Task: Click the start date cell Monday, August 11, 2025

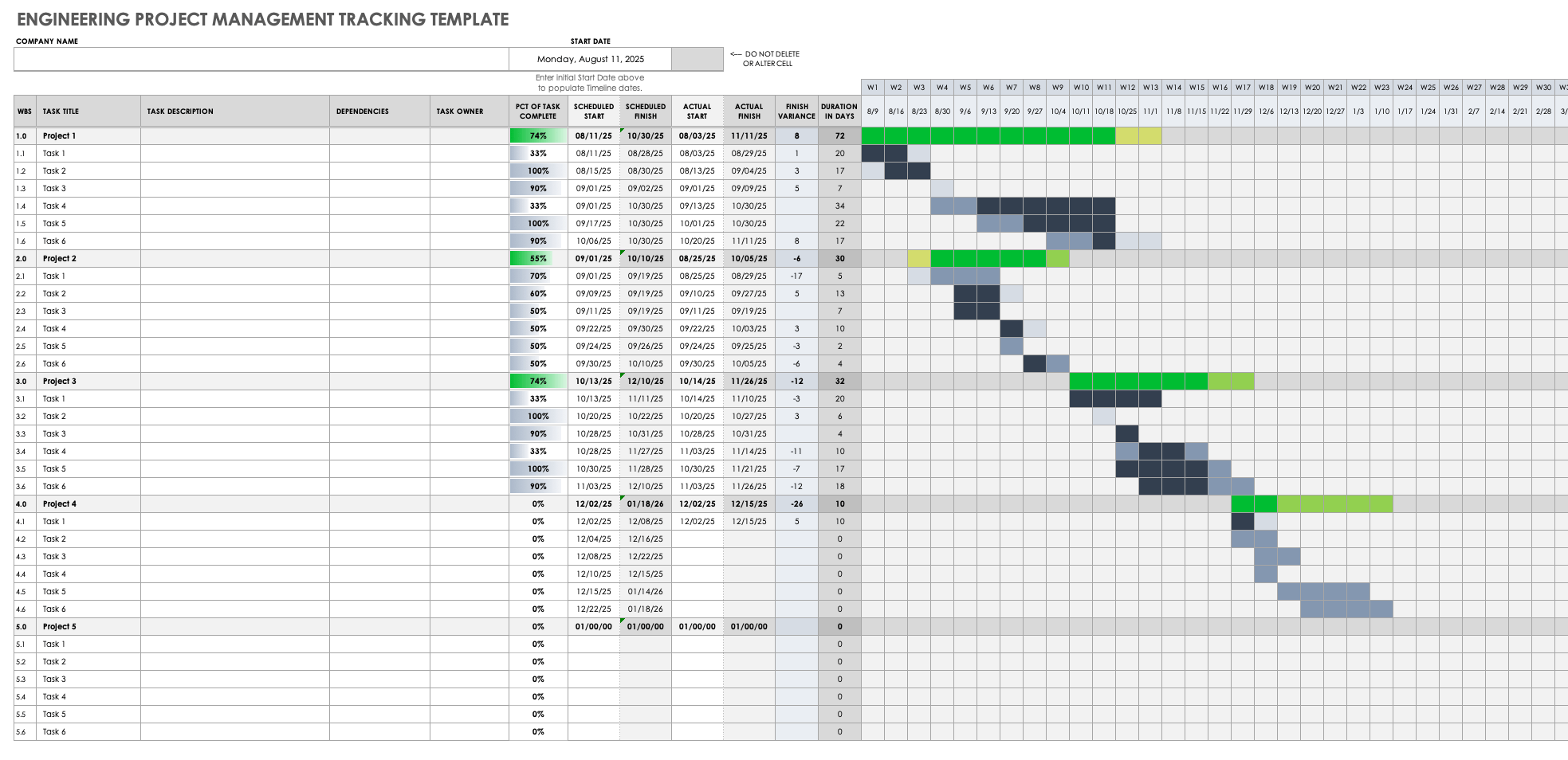Action: click(x=590, y=59)
